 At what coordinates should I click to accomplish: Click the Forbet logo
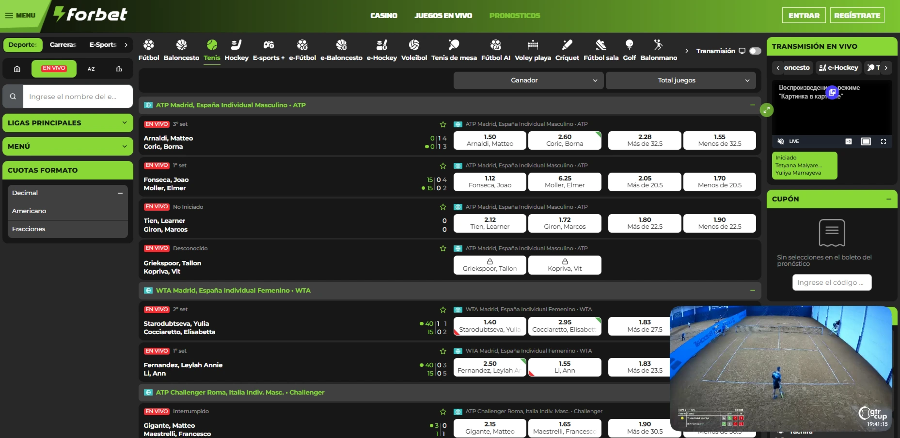[x=90, y=14]
